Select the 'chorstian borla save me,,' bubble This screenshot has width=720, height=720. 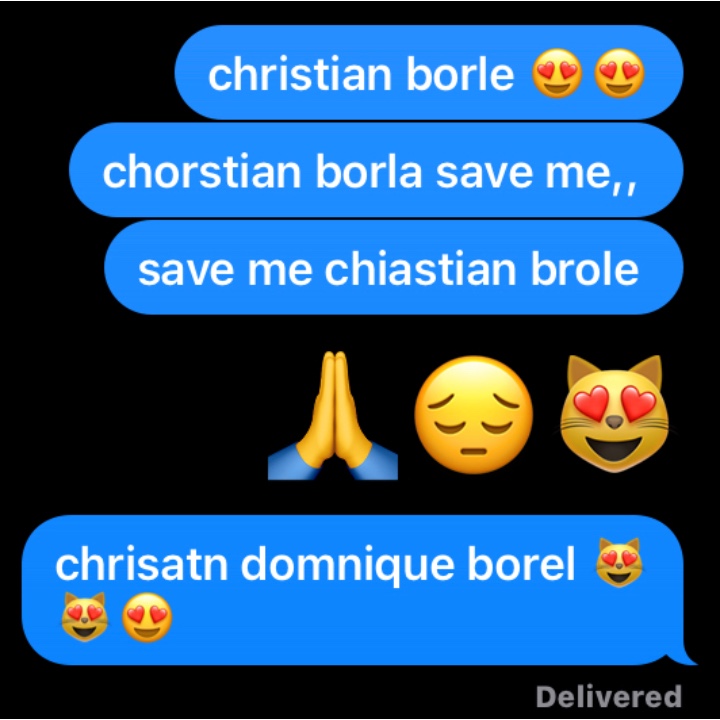(x=376, y=170)
